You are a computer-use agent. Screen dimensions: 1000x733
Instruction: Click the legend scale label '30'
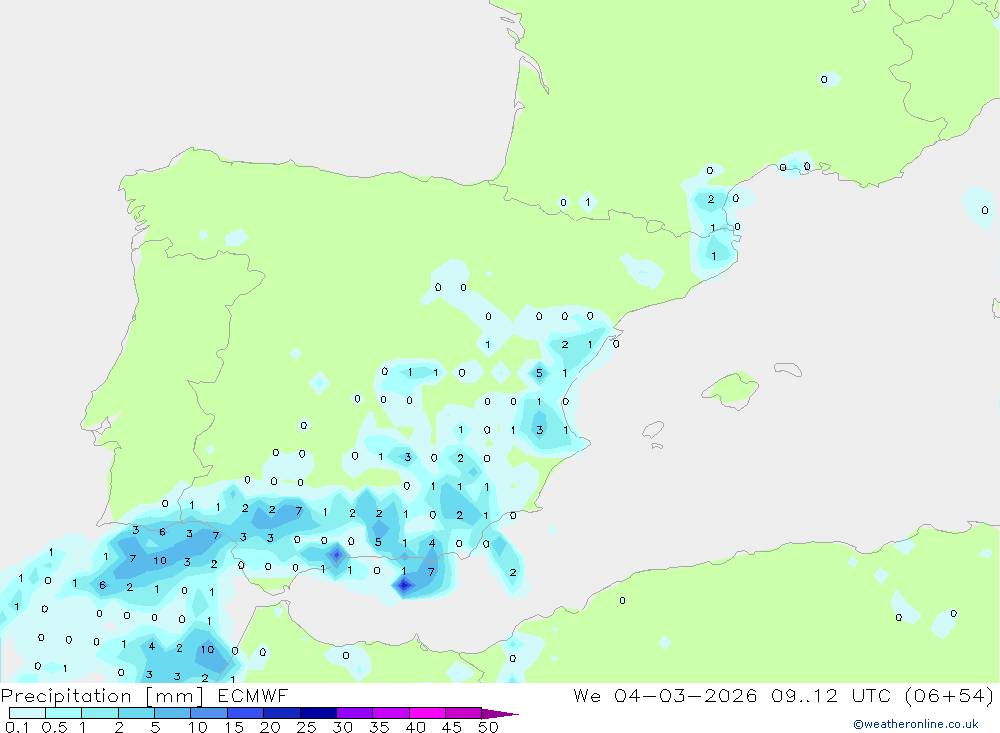coord(343,727)
